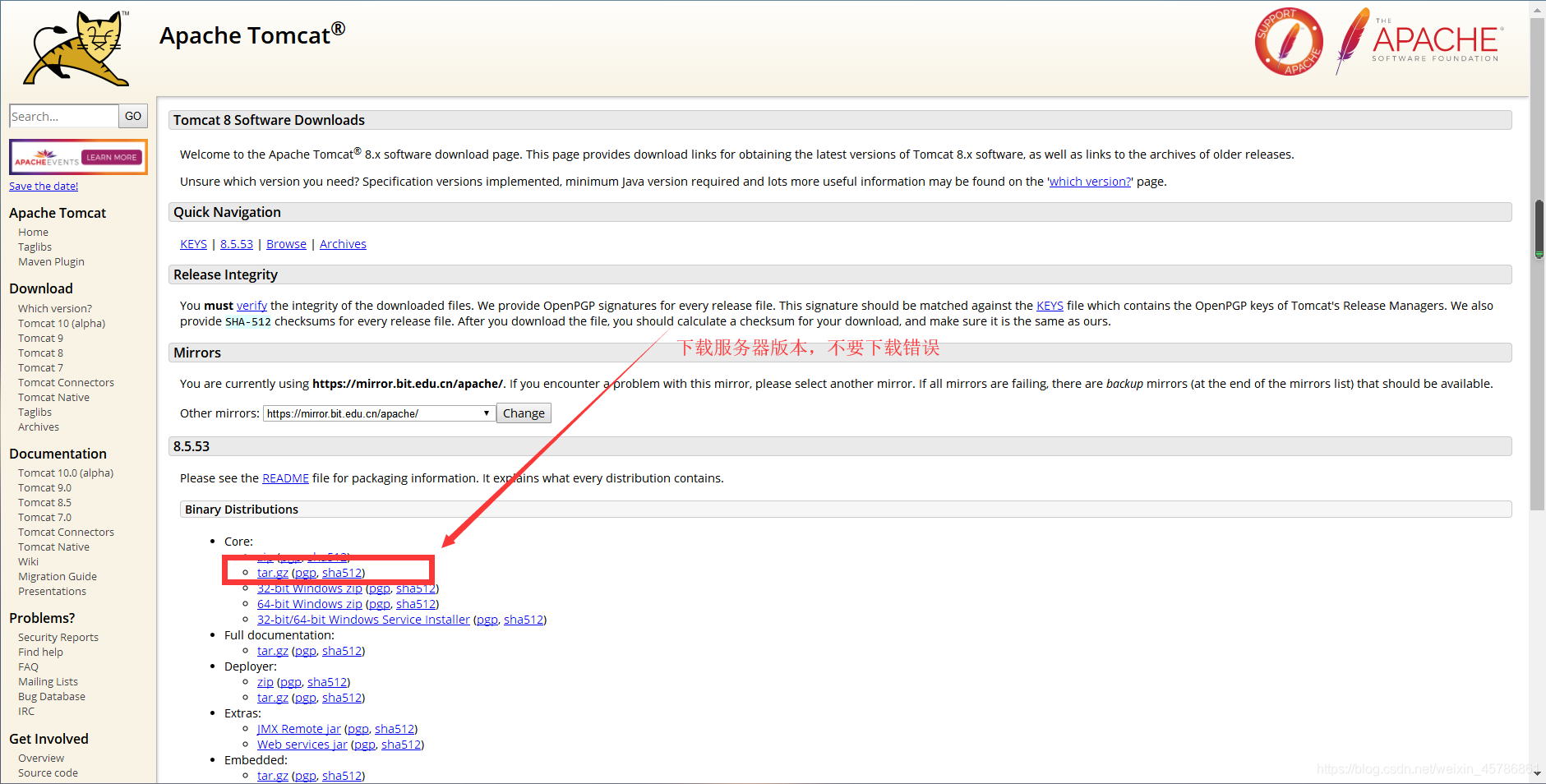Image resolution: width=1546 pixels, height=784 pixels.
Task: Open sha512 for Core tar.gz
Action: (342, 573)
